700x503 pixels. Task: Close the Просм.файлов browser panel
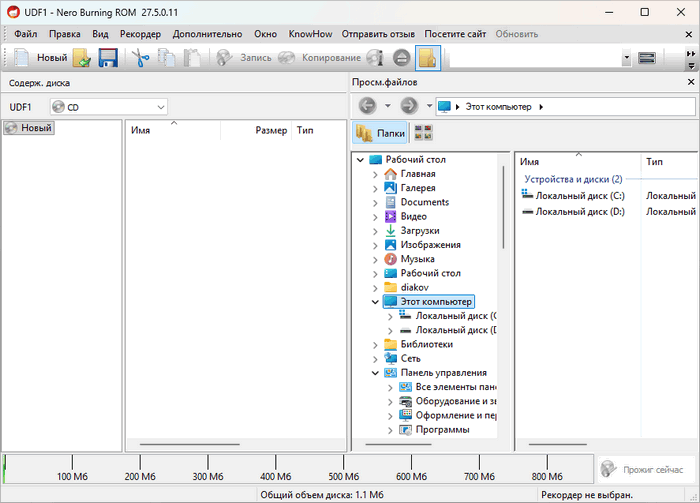pos(691,83)
